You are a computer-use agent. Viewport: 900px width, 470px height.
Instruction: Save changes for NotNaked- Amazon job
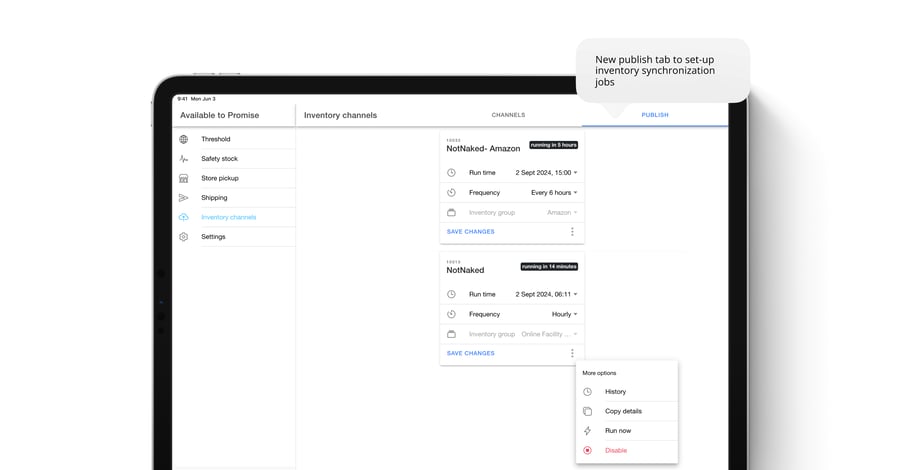470,232
